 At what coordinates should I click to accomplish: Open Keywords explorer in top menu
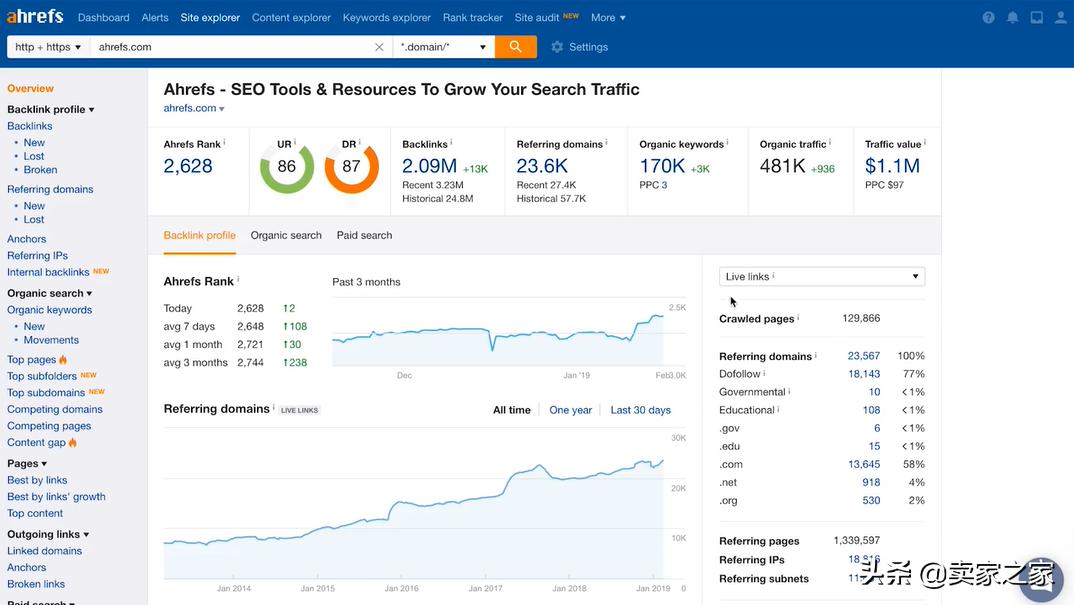[386, 18]
